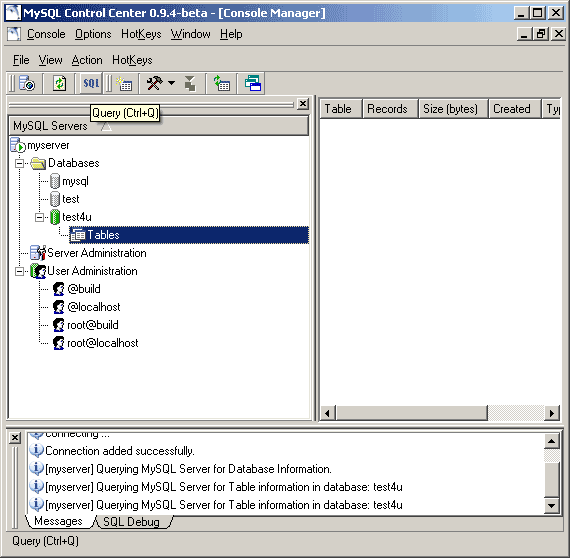
Task: Click the Tables node icon
Action: tap(78, 235)
